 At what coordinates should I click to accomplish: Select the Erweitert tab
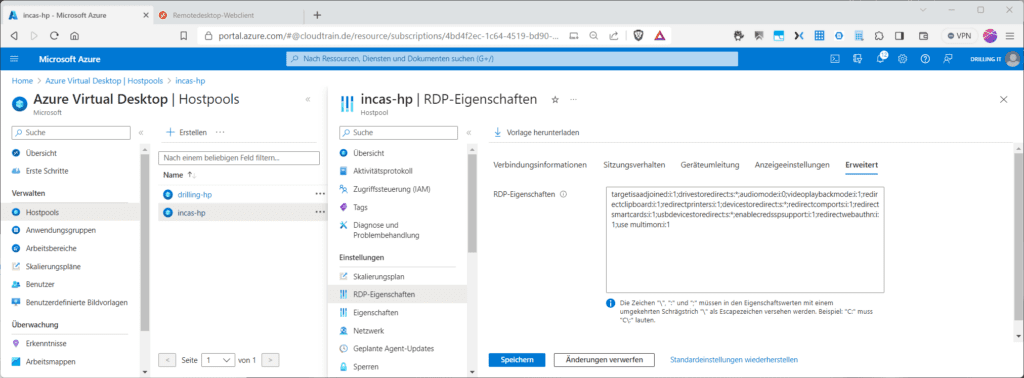(x=861, y=165)
